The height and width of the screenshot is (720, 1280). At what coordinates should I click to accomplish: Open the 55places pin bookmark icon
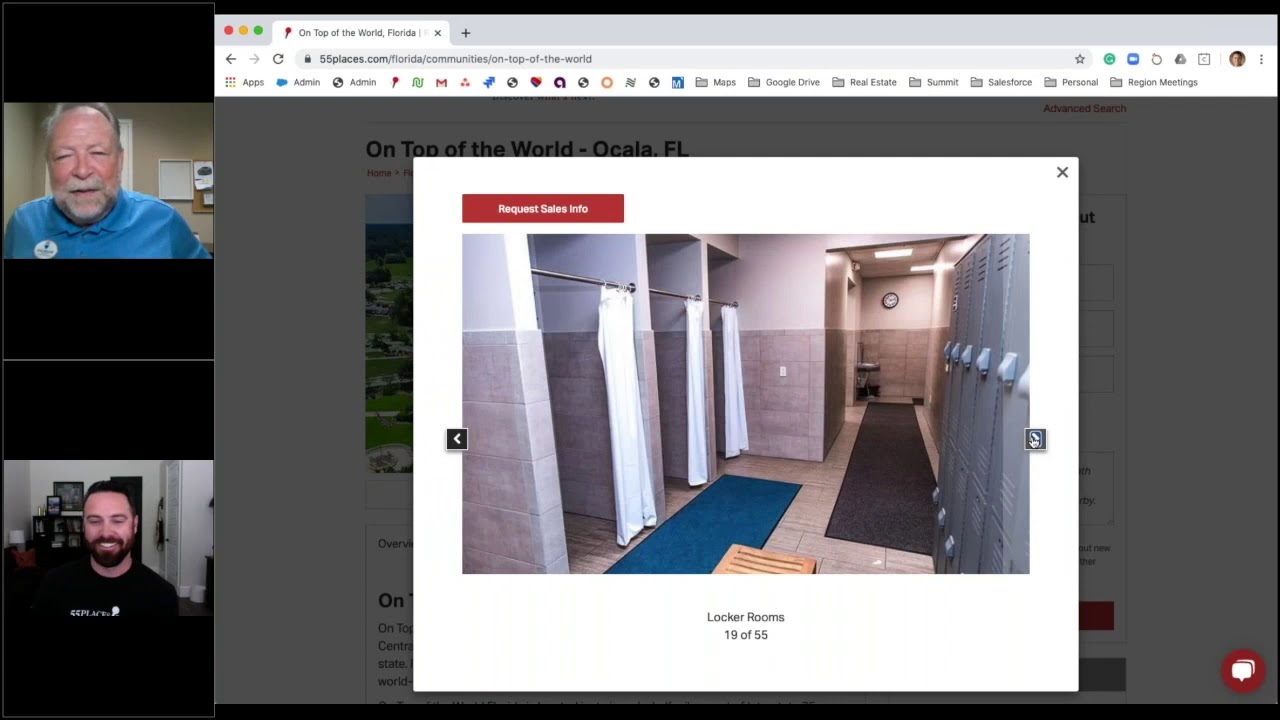tap(395, 82)
